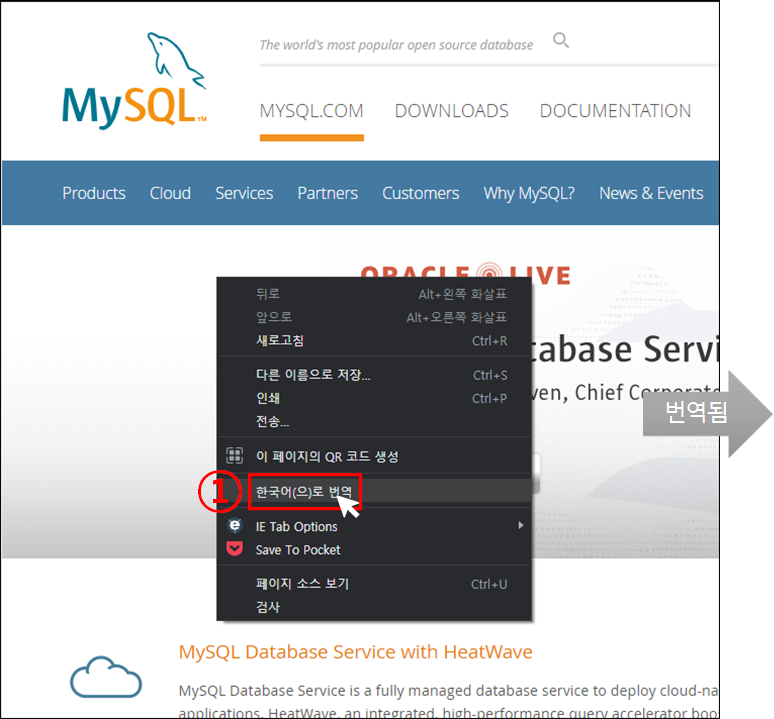Open the News & Events nav link
The height and width of the screenshot is (719, 774).
651,193
